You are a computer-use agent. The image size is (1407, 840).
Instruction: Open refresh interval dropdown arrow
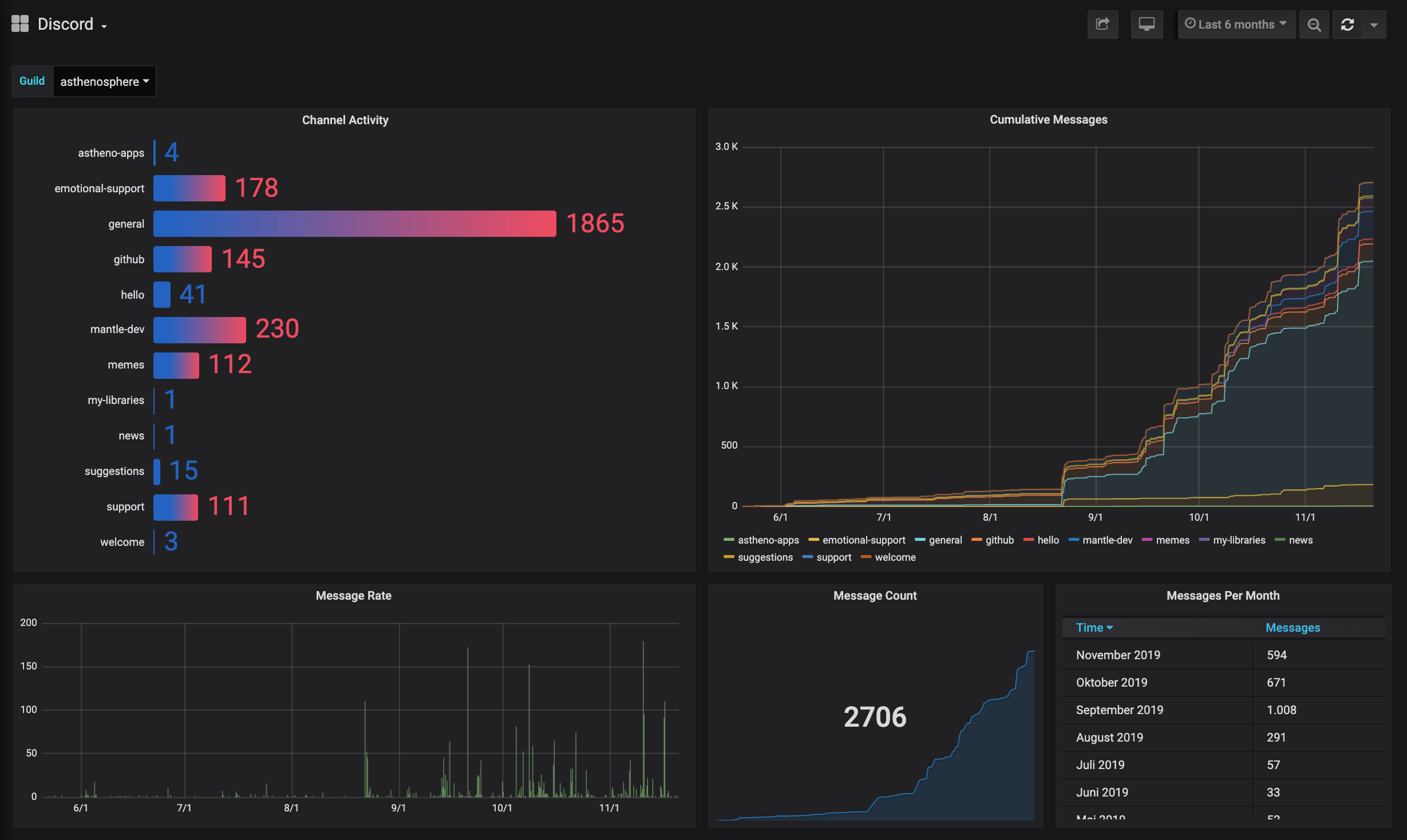(x=1374, y=25)
